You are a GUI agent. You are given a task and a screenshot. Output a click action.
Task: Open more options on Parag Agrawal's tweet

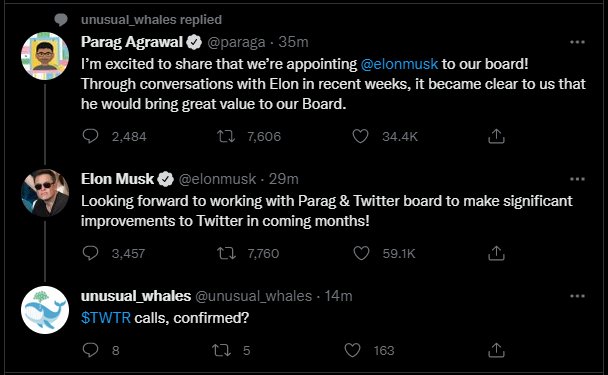pos(577,42)
